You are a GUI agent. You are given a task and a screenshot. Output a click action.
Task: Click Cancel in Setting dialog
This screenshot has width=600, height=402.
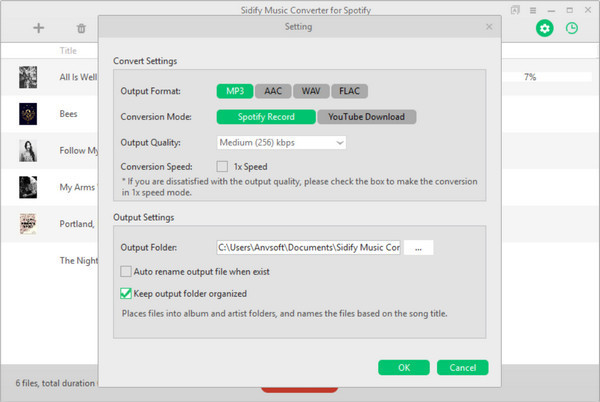tap(463, 368)
